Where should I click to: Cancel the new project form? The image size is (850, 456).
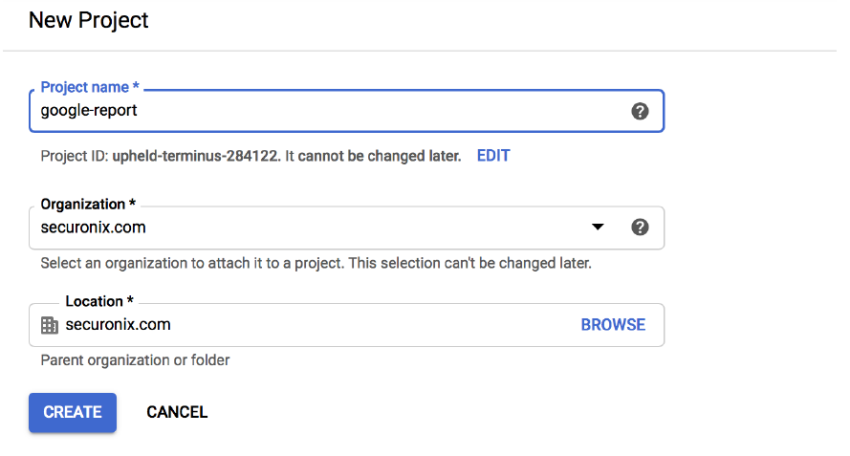pos(177,412)
